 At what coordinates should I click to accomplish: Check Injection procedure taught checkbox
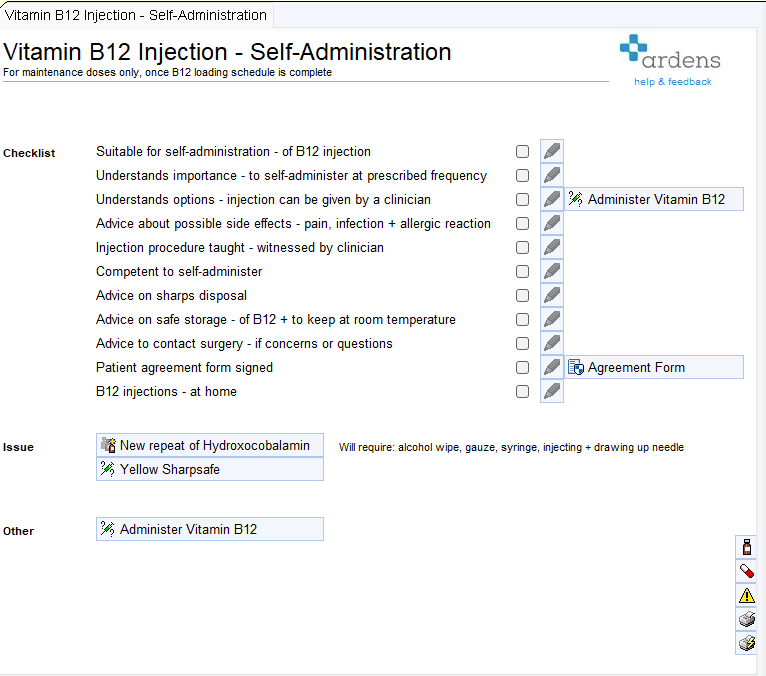pos(522,248)
